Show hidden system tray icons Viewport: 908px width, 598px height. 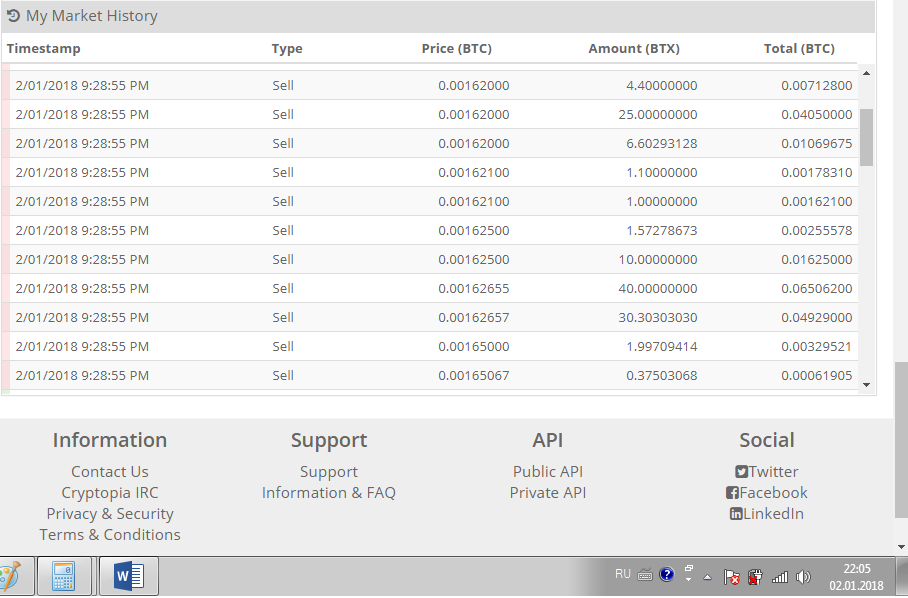(708, 578)
